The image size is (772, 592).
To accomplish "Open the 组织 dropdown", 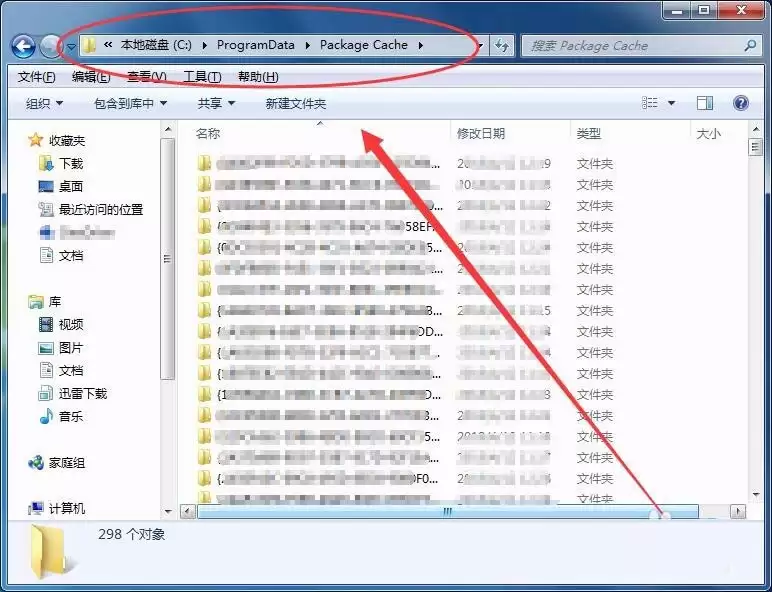I will 44,103.
